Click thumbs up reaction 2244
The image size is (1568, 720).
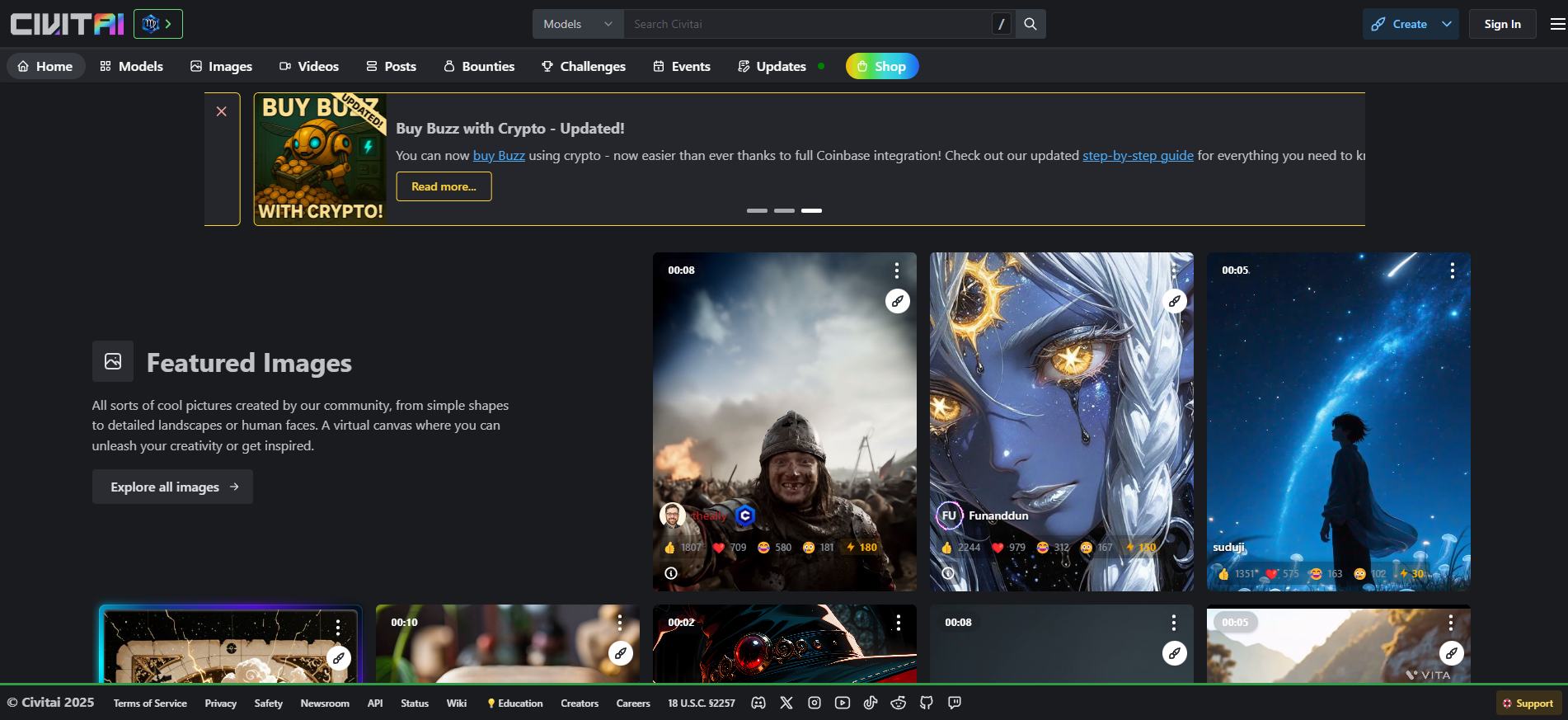(x=960, y=548)
